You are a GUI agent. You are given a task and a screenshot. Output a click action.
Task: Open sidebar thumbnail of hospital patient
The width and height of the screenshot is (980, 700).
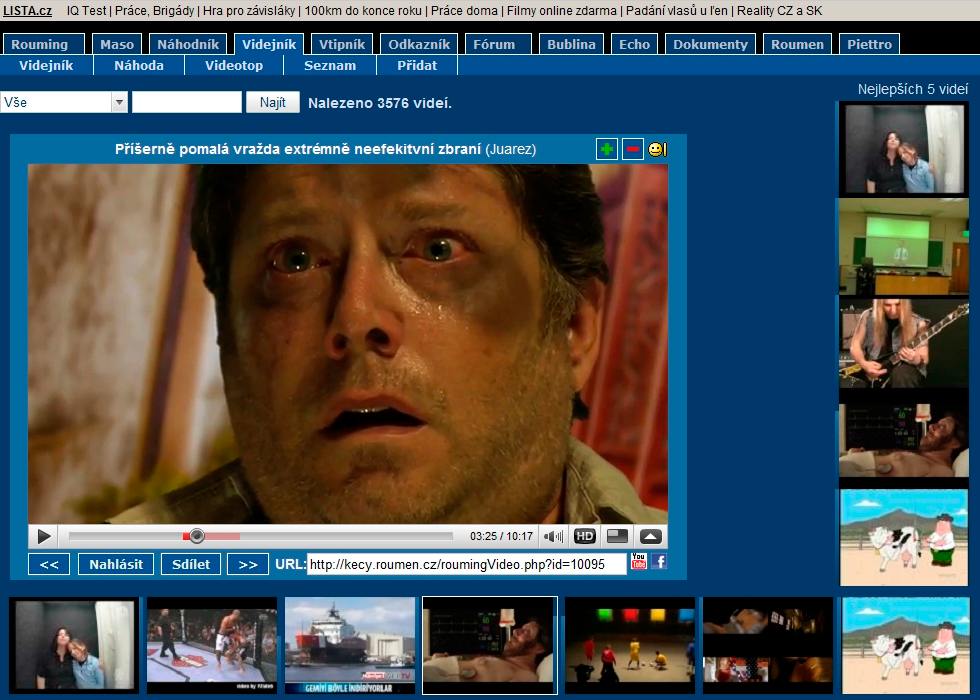[x=904, y=440]
